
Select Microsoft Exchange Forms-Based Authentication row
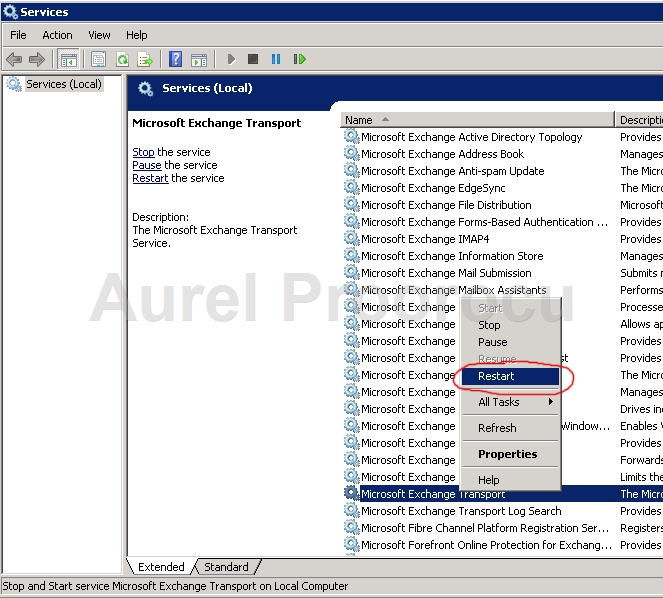coord(484,222)
